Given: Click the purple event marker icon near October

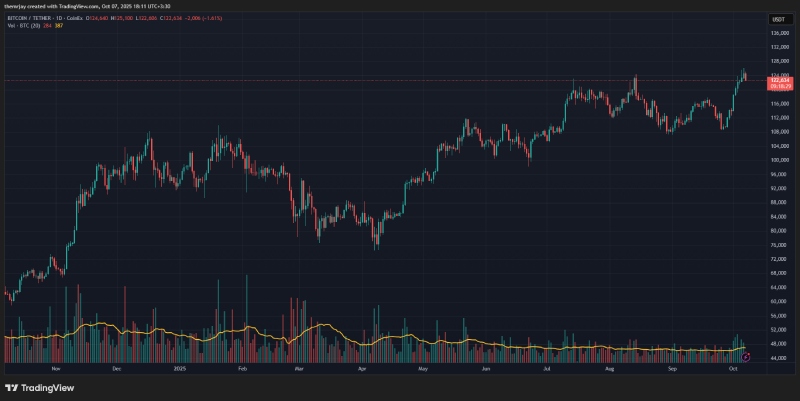Looking at the screenshot, I should coord(745,357).
